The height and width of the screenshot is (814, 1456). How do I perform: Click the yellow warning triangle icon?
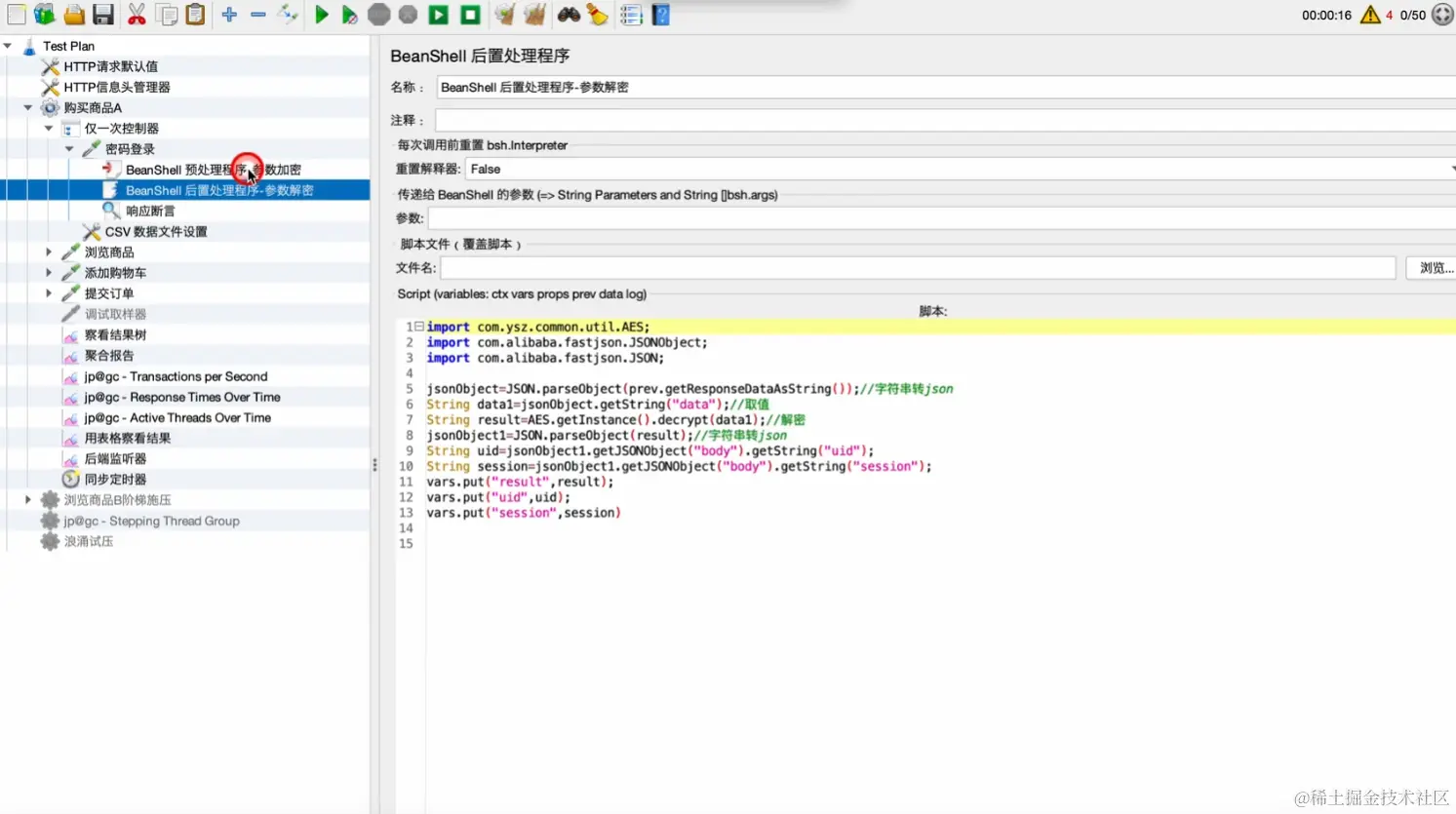(x=1370, y=15)
